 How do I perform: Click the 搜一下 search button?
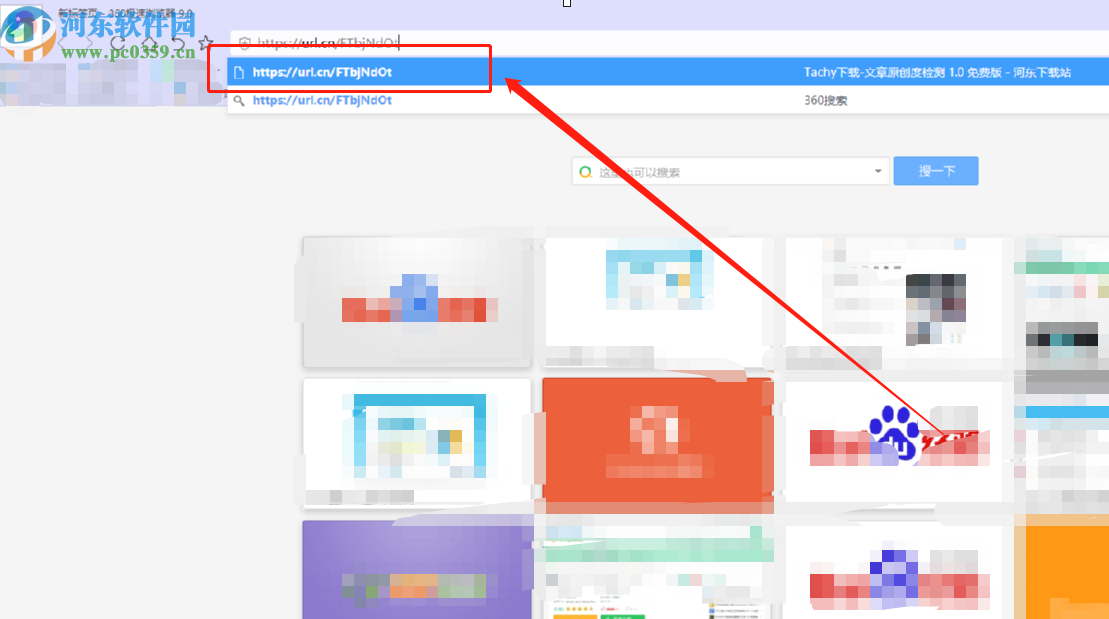[936, 171]
